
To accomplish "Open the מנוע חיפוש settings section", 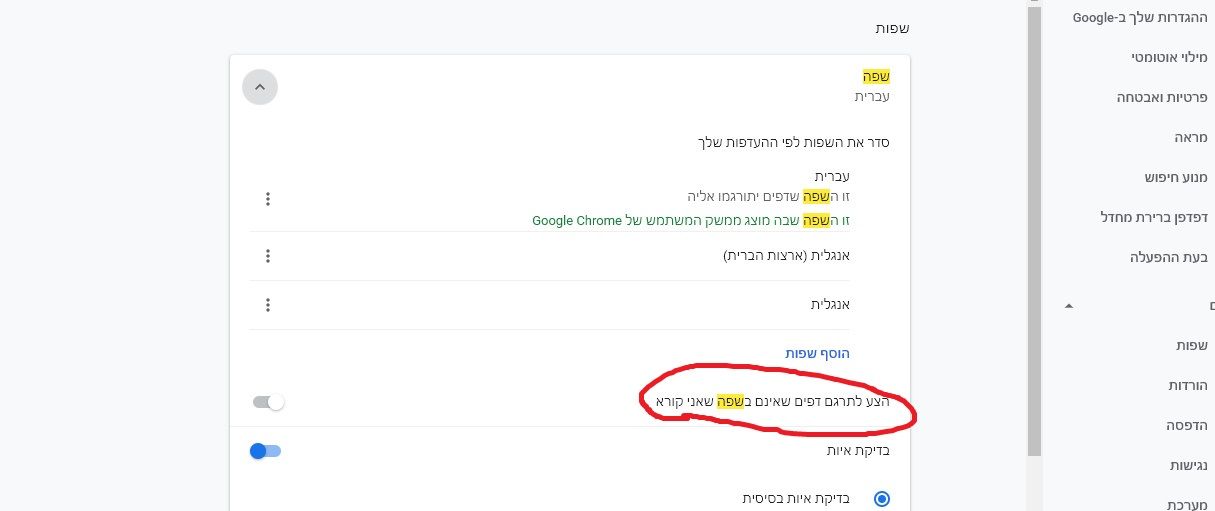I will 1176,177.
